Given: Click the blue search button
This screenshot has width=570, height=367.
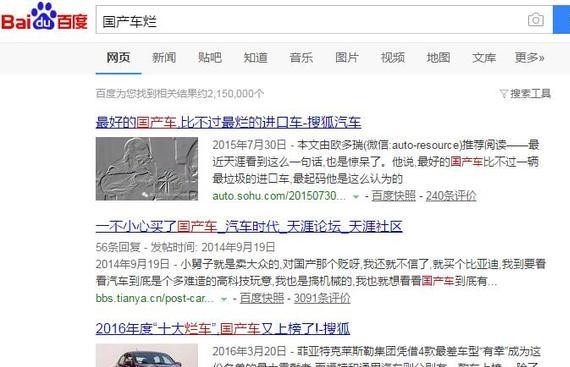Looking at the screenshot, I should coord(562,20).
